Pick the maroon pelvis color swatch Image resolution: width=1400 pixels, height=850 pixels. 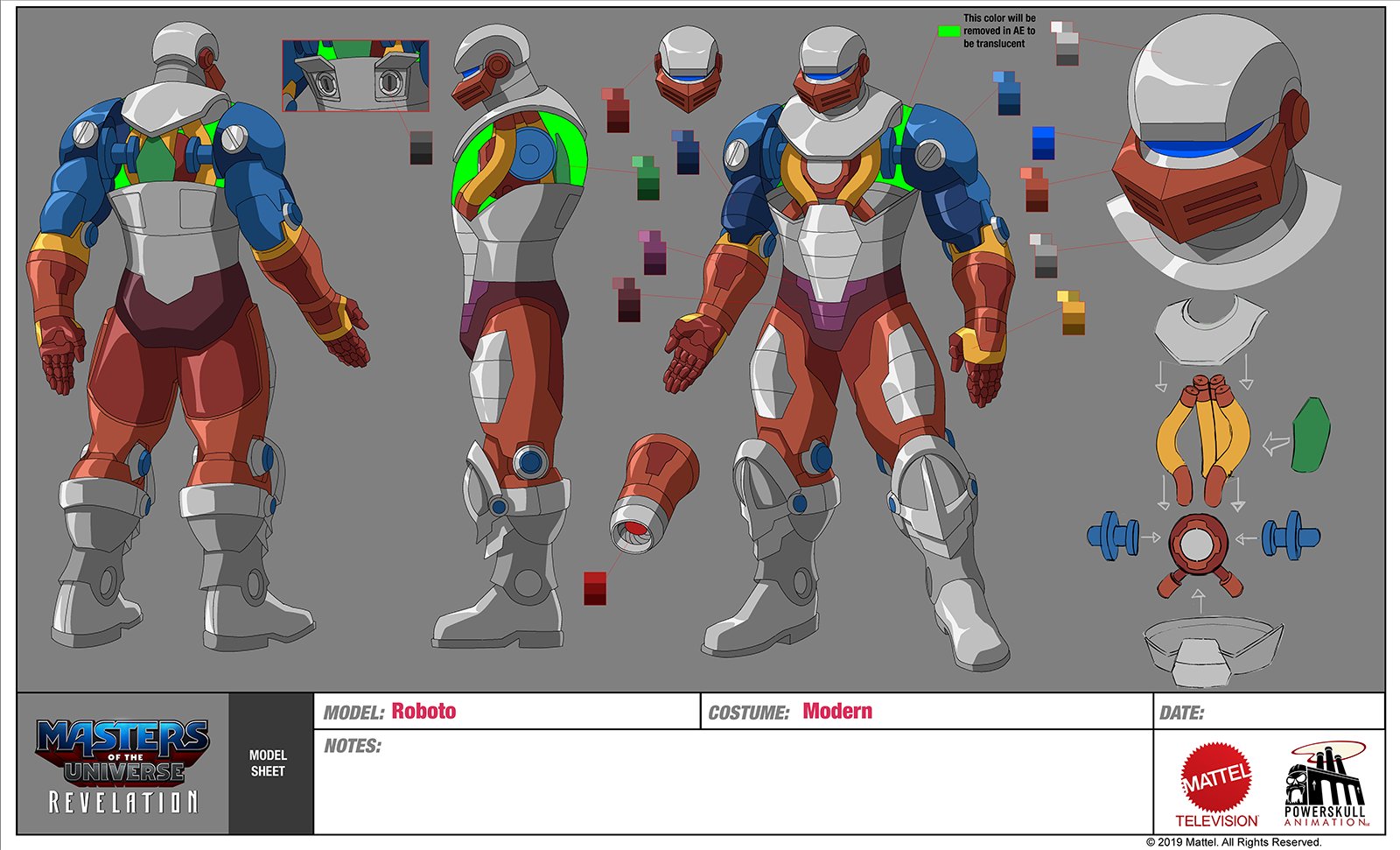(626, 299)
